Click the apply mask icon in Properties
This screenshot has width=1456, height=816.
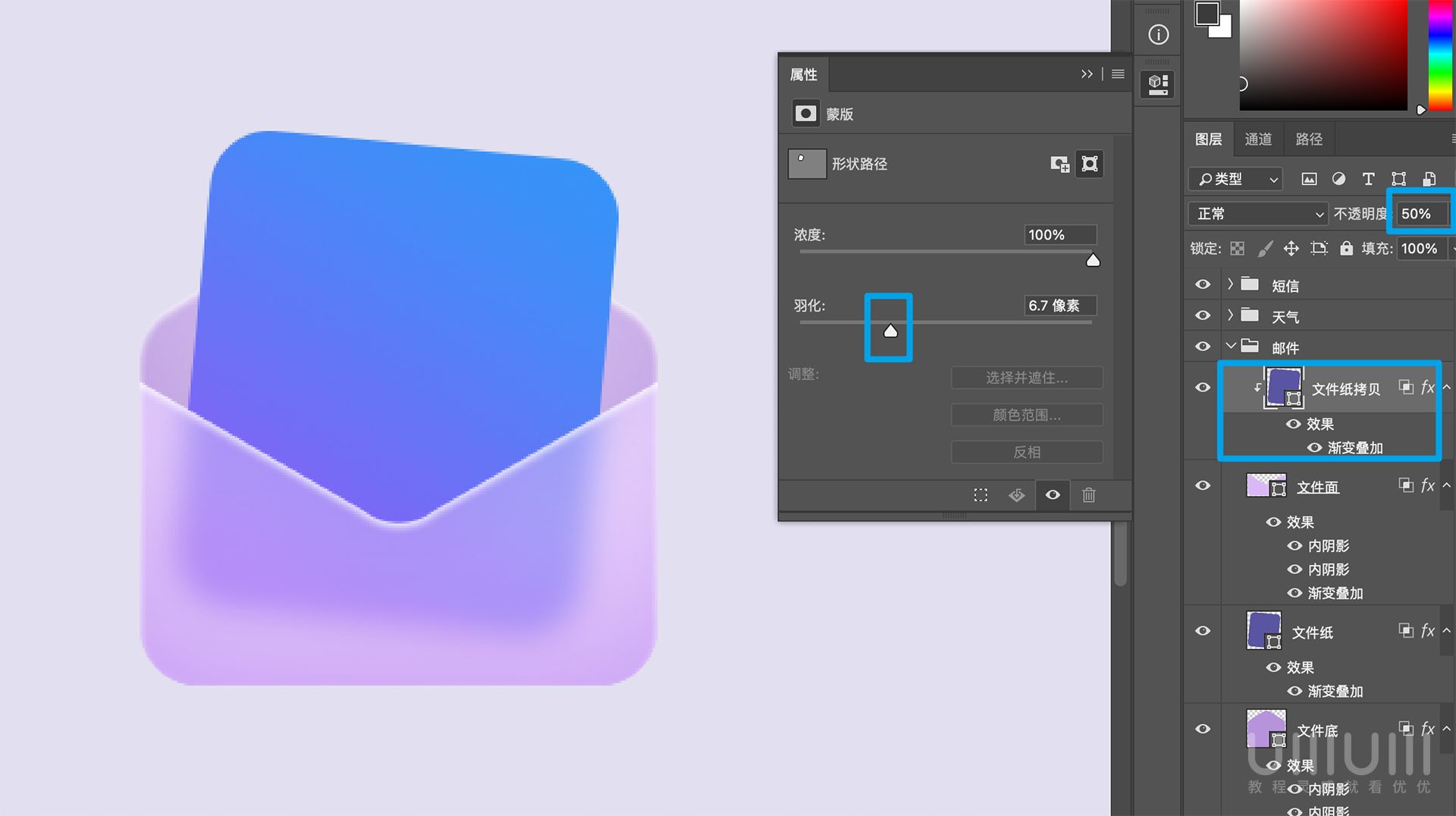pos(1016,495)
